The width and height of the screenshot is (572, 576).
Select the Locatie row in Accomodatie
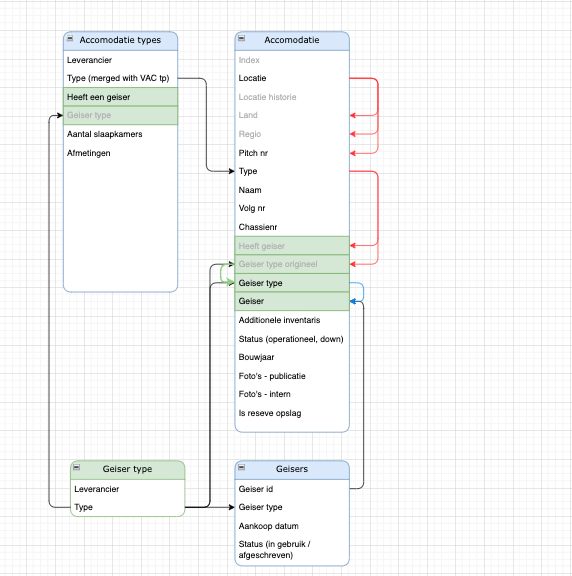[x=292, y=78]
